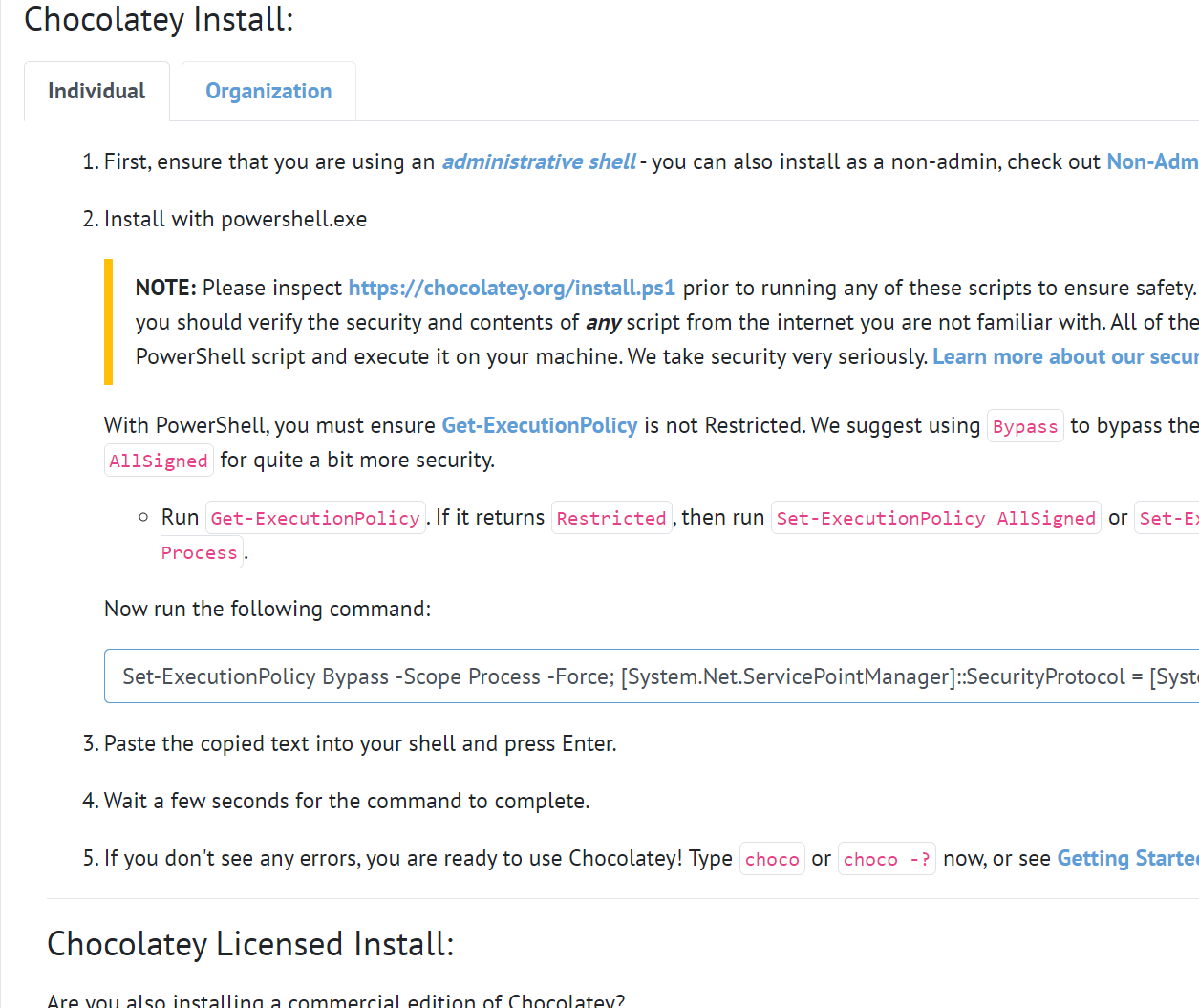The image size is (1199, 1008).
Task: Click the Chocolatey Licensed Install heading
Action: click(250, 944)
